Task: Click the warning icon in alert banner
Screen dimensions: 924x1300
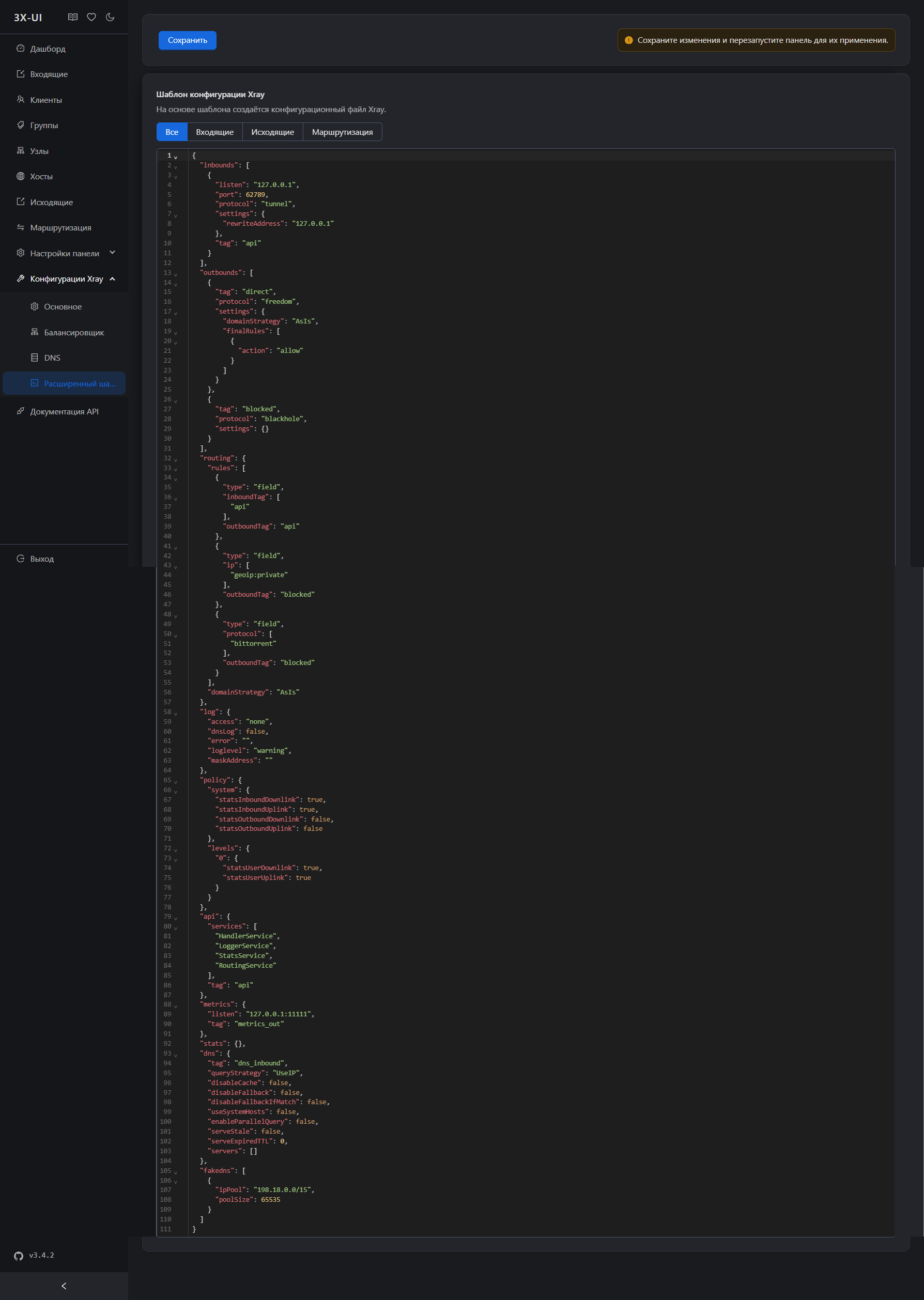Action: [629, 40]
